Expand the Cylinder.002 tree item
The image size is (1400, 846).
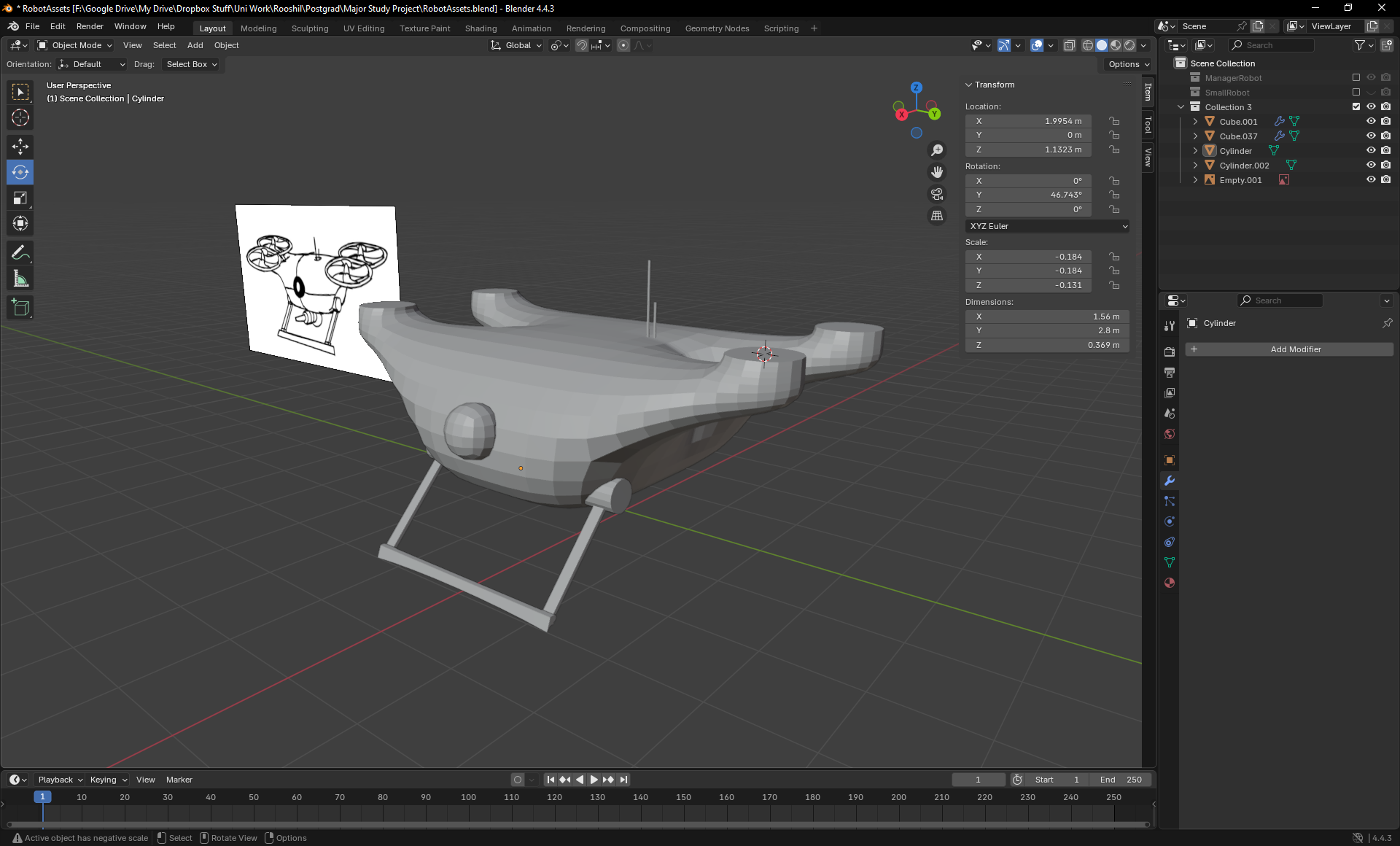(1195, 166)
